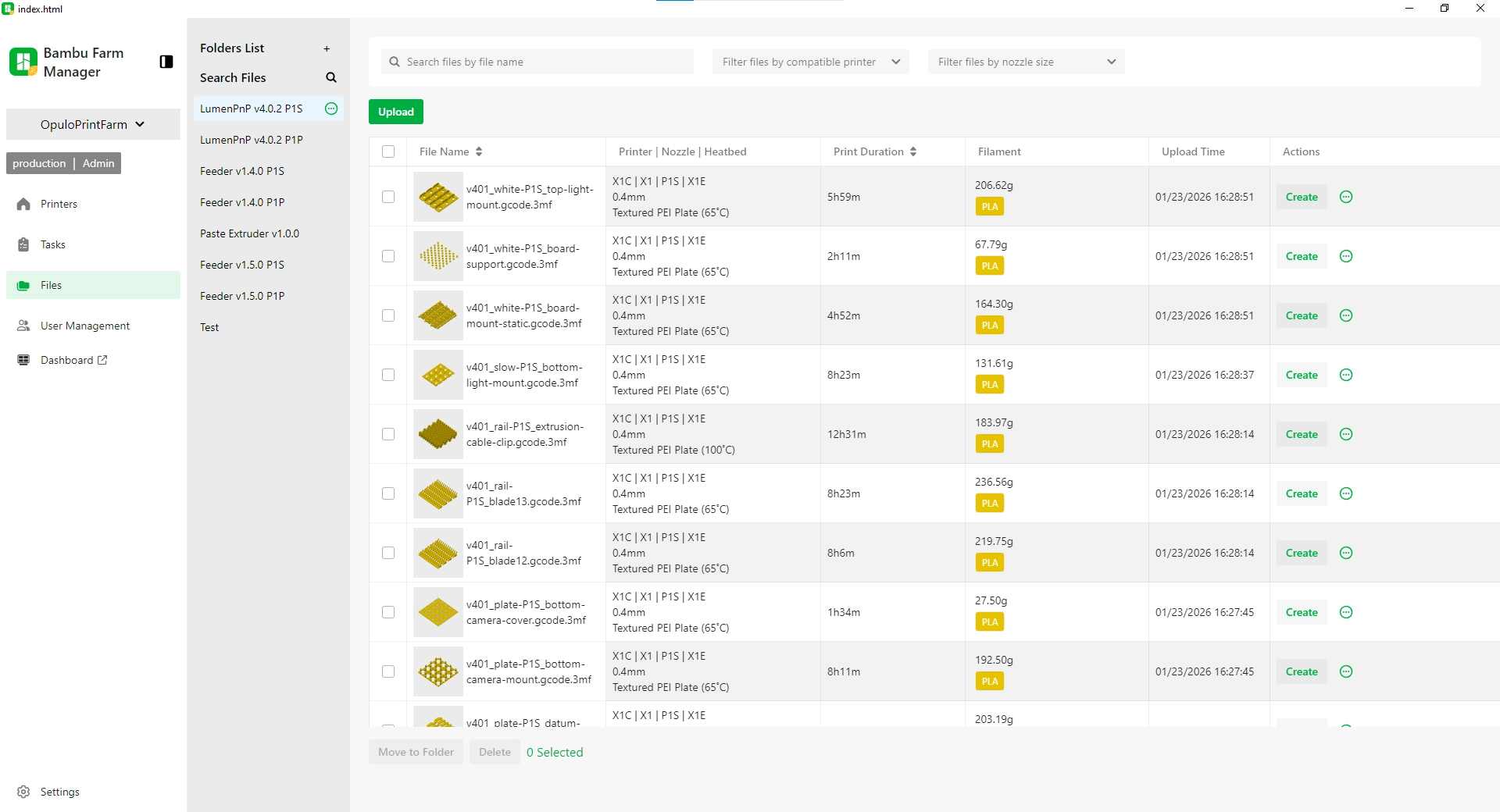Check the board-support.gcode.3mf file checkbox

tap(388, 256)
